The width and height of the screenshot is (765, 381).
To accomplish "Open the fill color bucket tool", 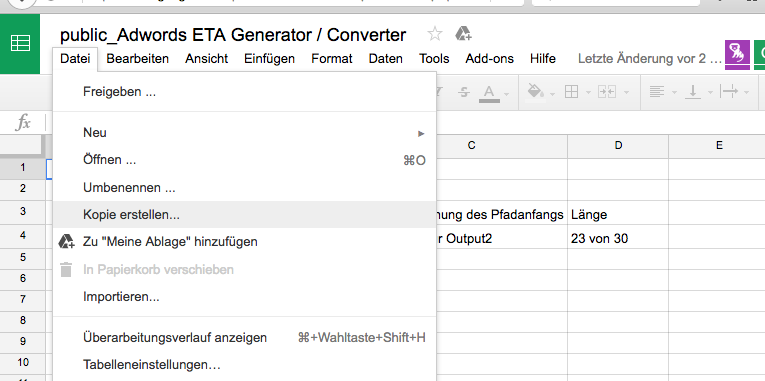I will (x=536, y=91).
